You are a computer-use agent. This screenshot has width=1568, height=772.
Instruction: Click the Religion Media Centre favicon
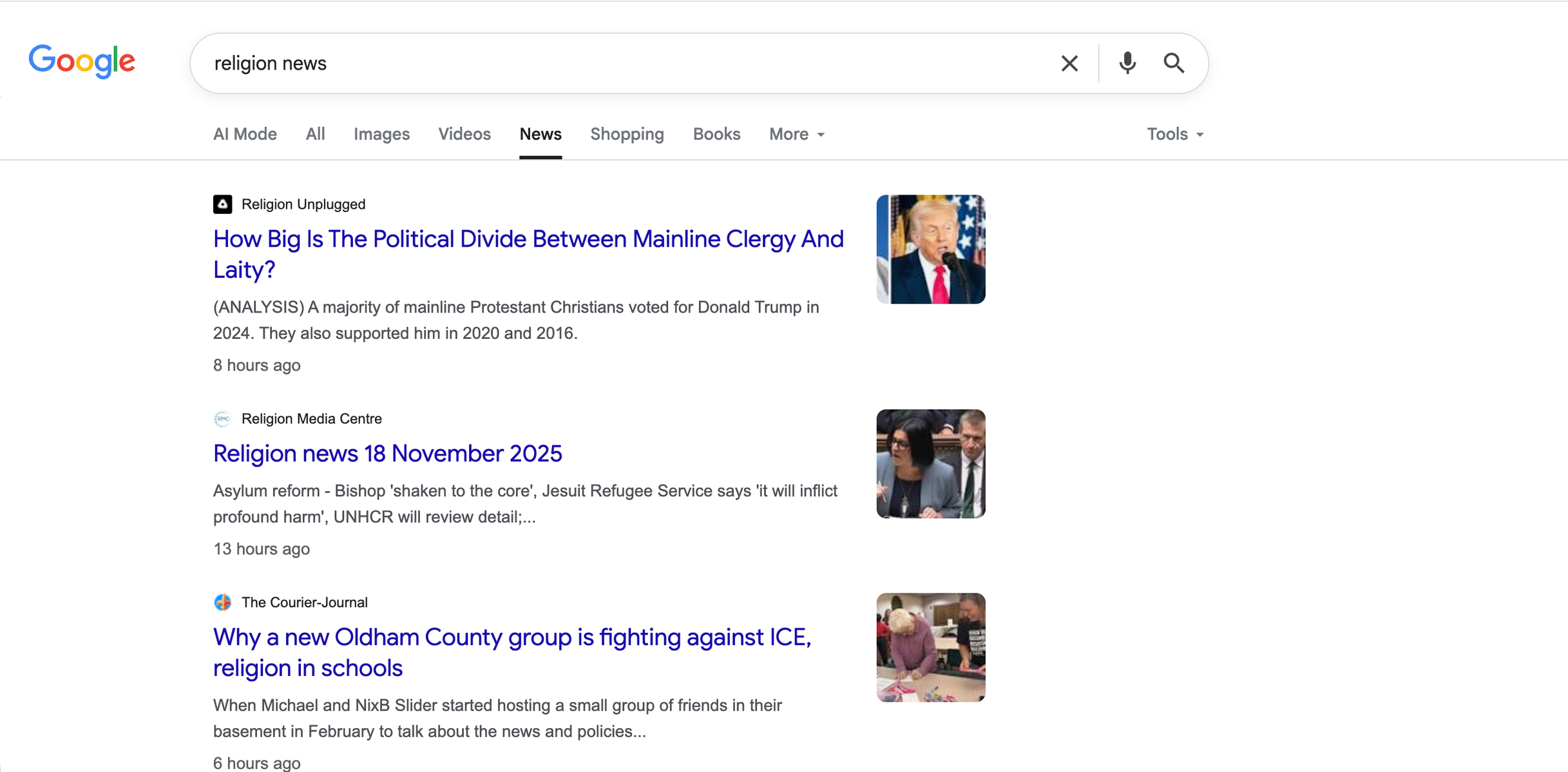[223, 419]
